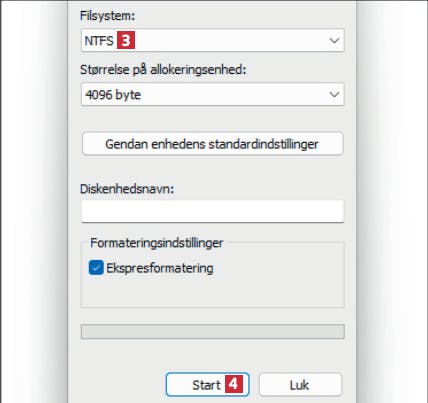
Task: Click the formatting progress bar
Action: tap(213, 332)
